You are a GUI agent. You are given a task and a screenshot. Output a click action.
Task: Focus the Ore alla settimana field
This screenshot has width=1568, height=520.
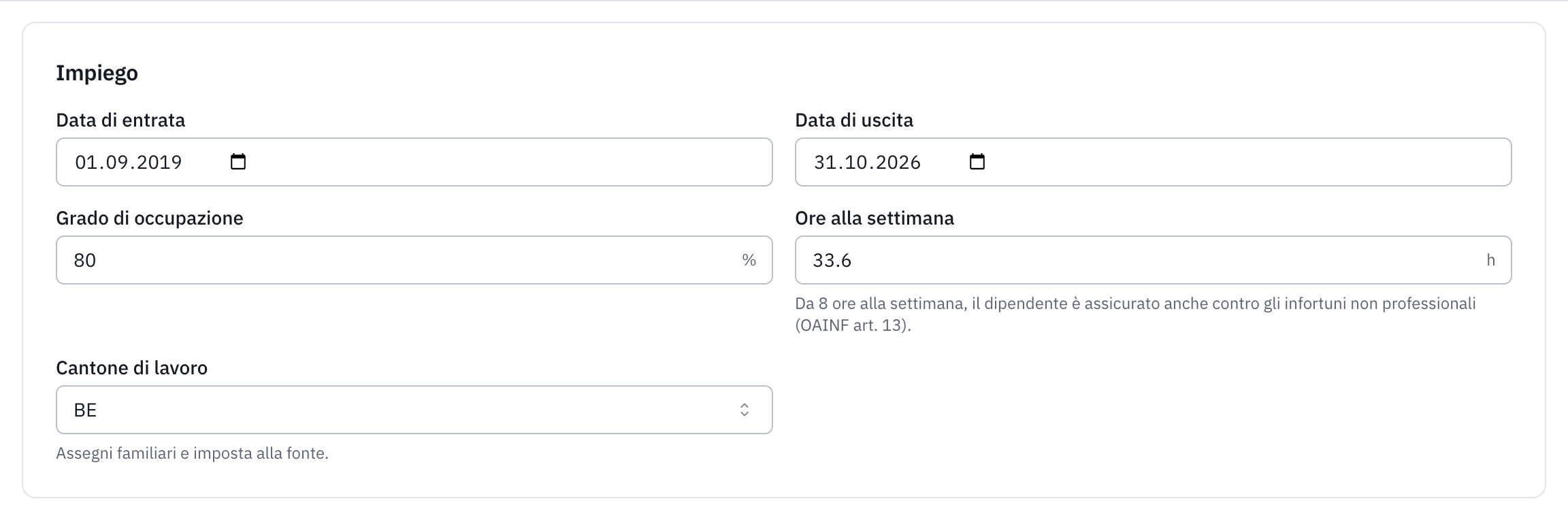pyautogui.click(x=1154, y=260)
